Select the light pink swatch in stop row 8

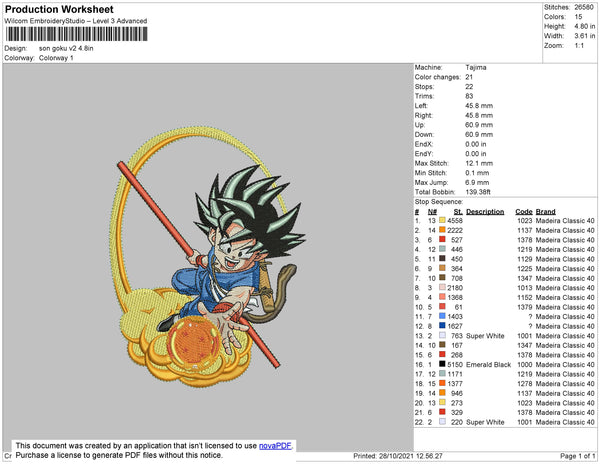(442, 287)
